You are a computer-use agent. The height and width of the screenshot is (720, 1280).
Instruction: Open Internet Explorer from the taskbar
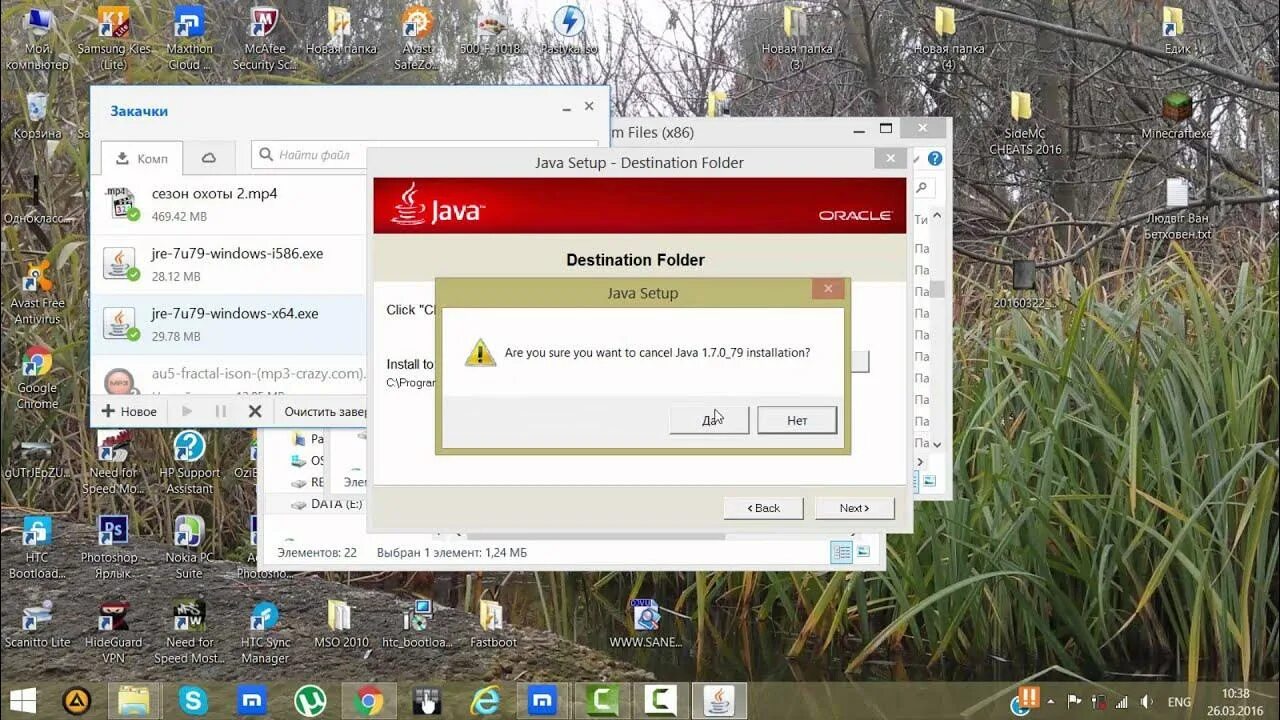coord(485,701)
